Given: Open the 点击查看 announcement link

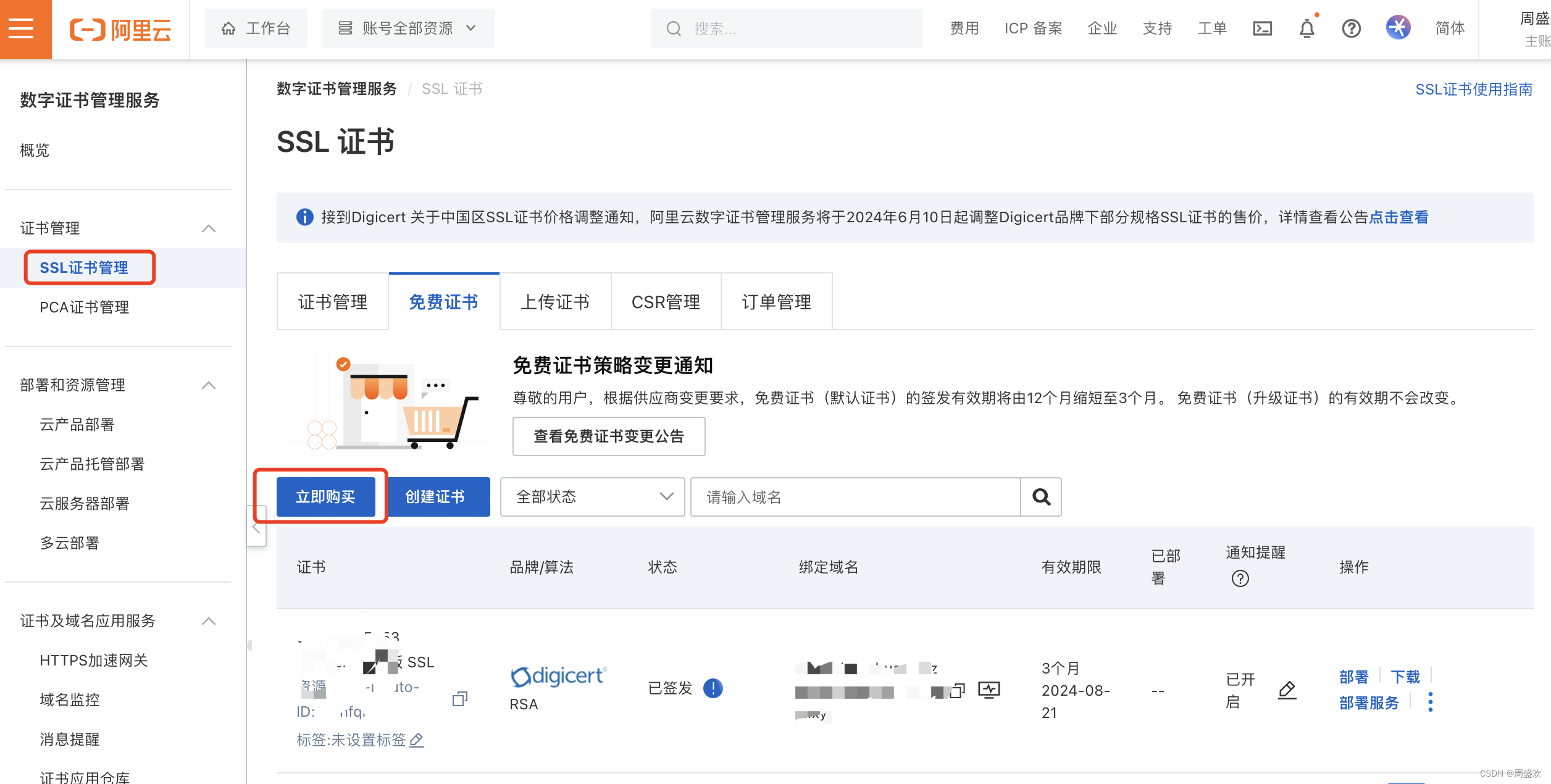Looking at the screenshot, I should [1398, 217].
